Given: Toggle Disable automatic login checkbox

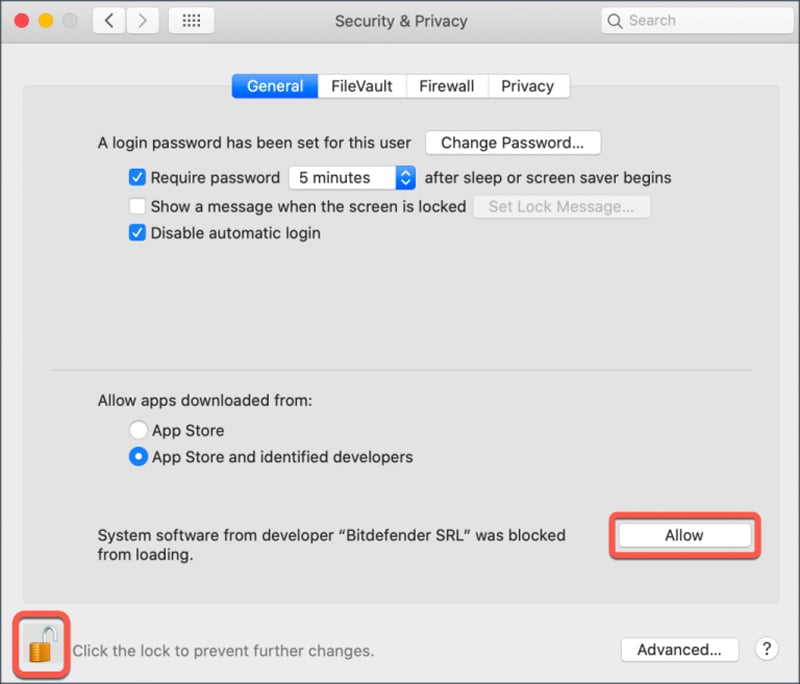Looking at the screenshot, I should click(x=138, y=233).
